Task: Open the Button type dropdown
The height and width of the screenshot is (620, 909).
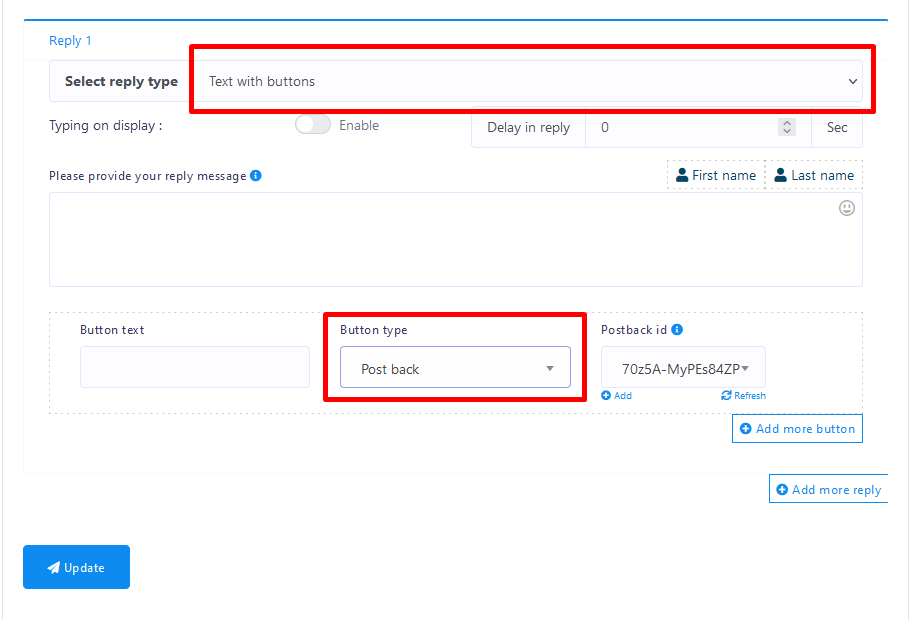Action: pyautogui.click(x=455, y=369)
